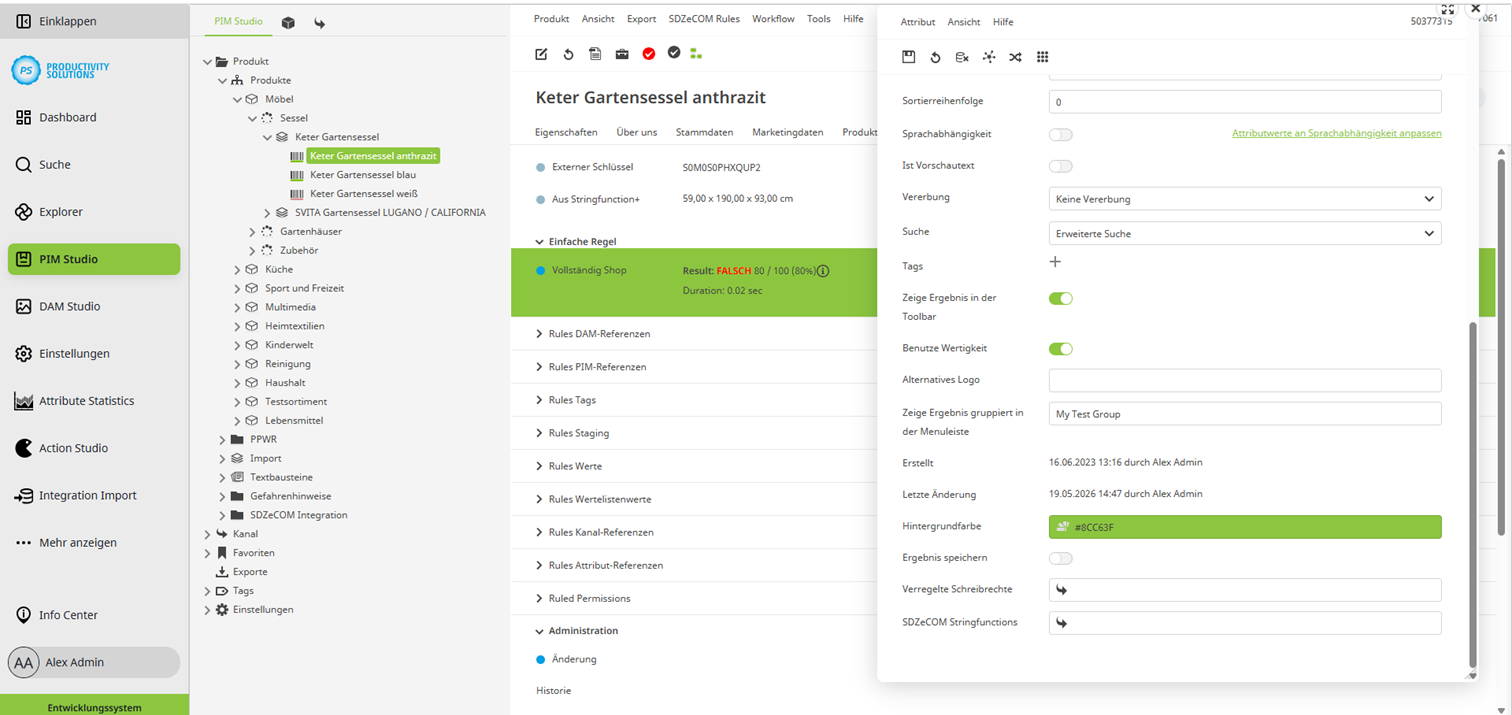Click the Einklappen button

(x=94, y=21)
